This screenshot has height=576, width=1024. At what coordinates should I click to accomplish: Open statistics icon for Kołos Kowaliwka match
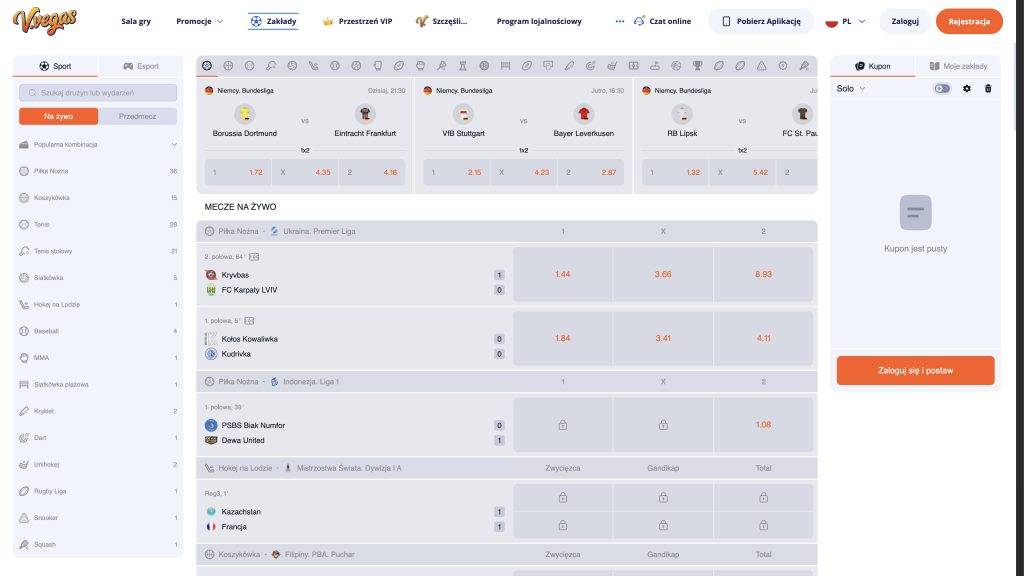pyautogui.click(x=249, y=321)
